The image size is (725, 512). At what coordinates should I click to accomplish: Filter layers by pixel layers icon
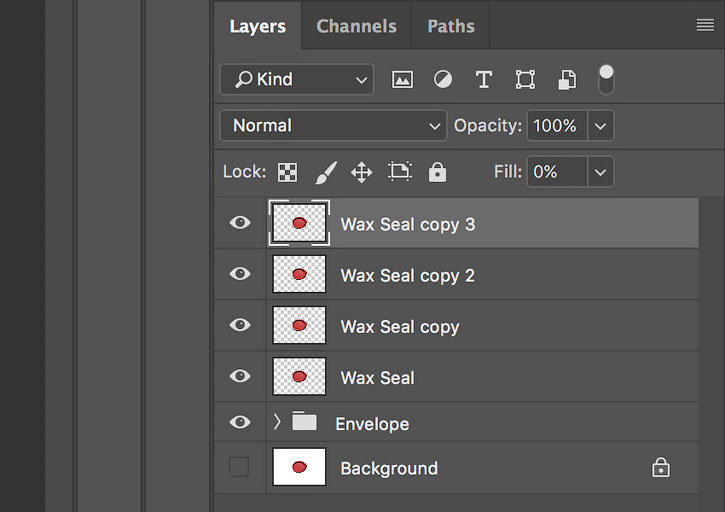(402, 80)
